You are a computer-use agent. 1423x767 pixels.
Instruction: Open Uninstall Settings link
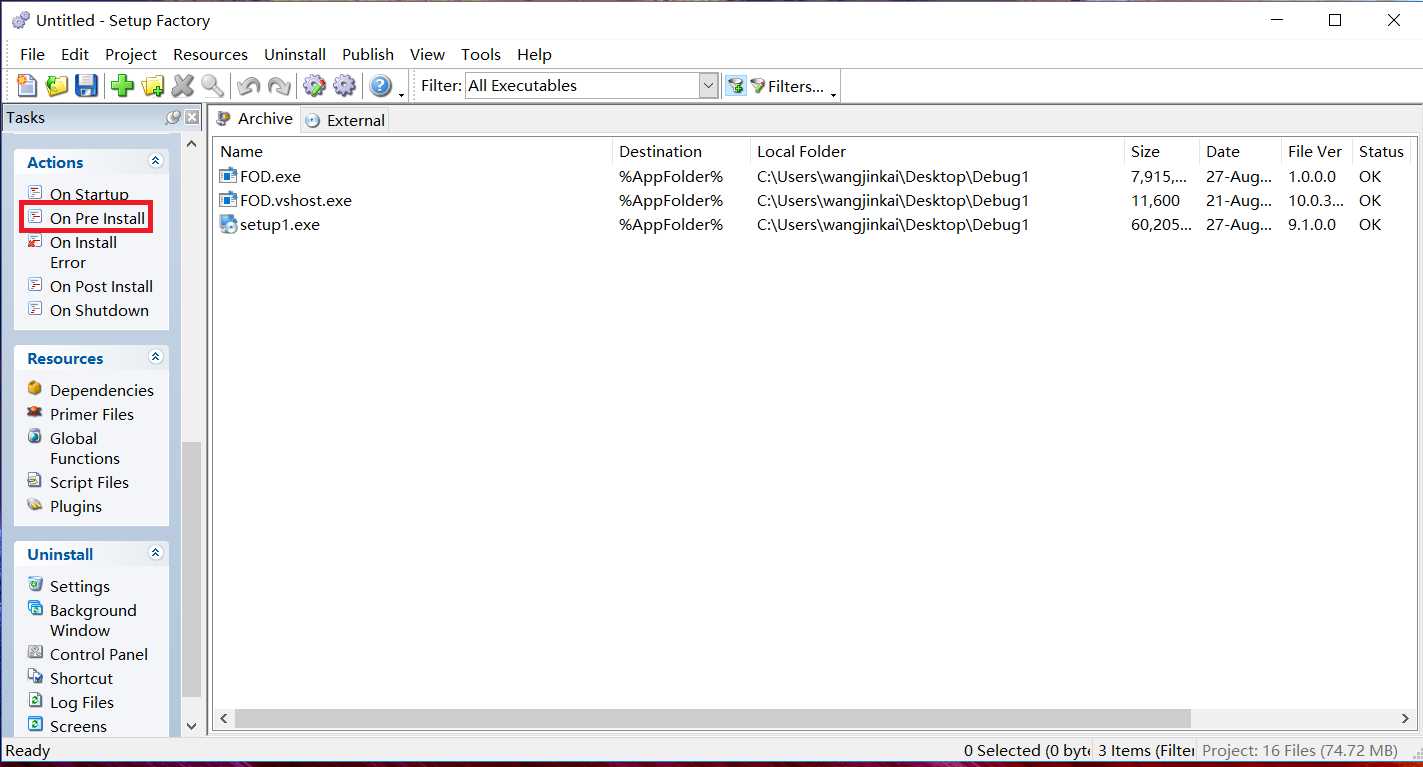[80, 586]
